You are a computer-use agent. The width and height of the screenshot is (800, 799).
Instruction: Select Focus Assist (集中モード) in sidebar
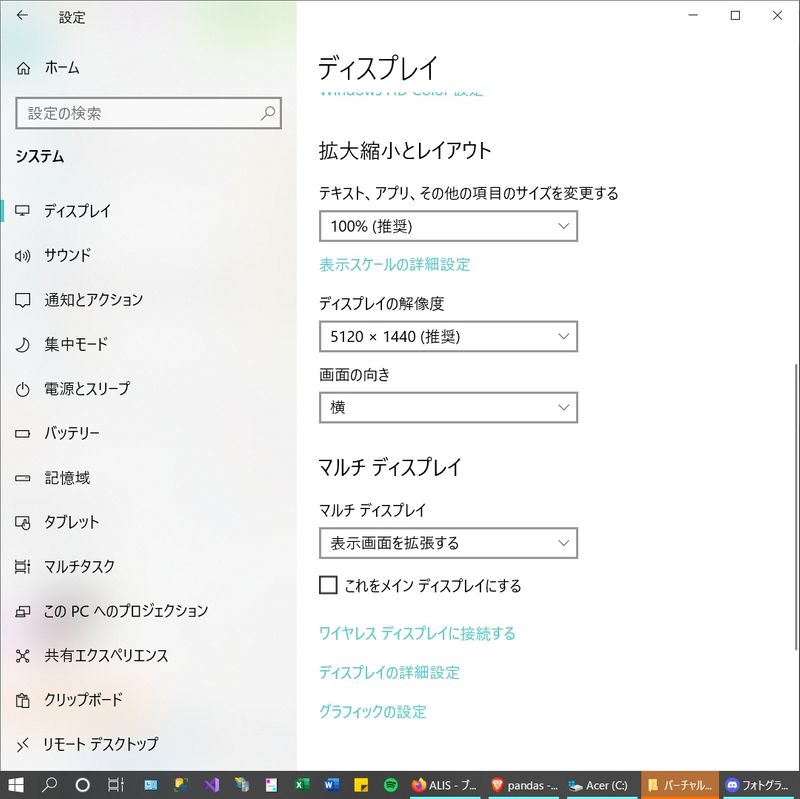(x=75, y=344)
